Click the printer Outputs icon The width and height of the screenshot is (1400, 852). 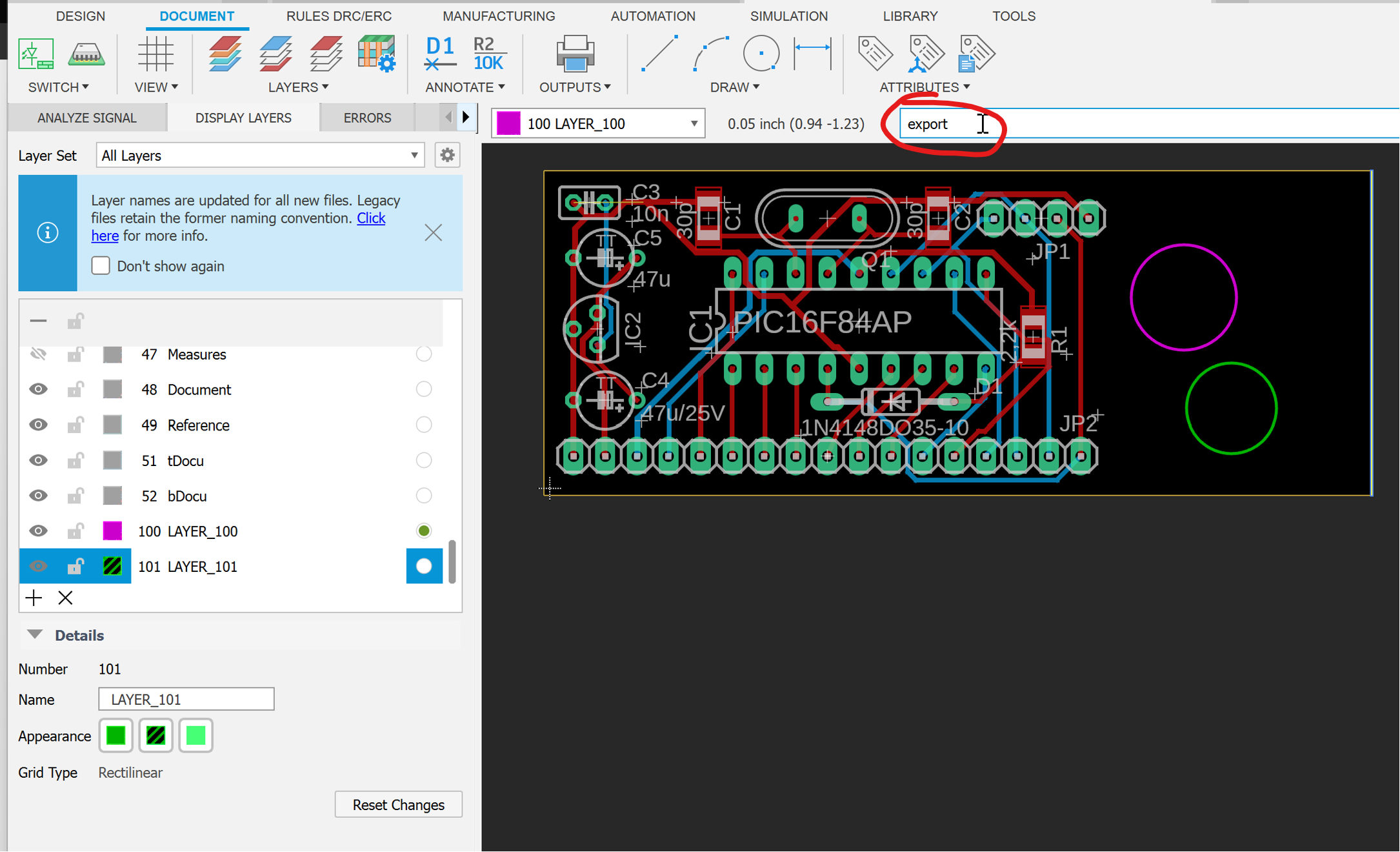point(575,54)
